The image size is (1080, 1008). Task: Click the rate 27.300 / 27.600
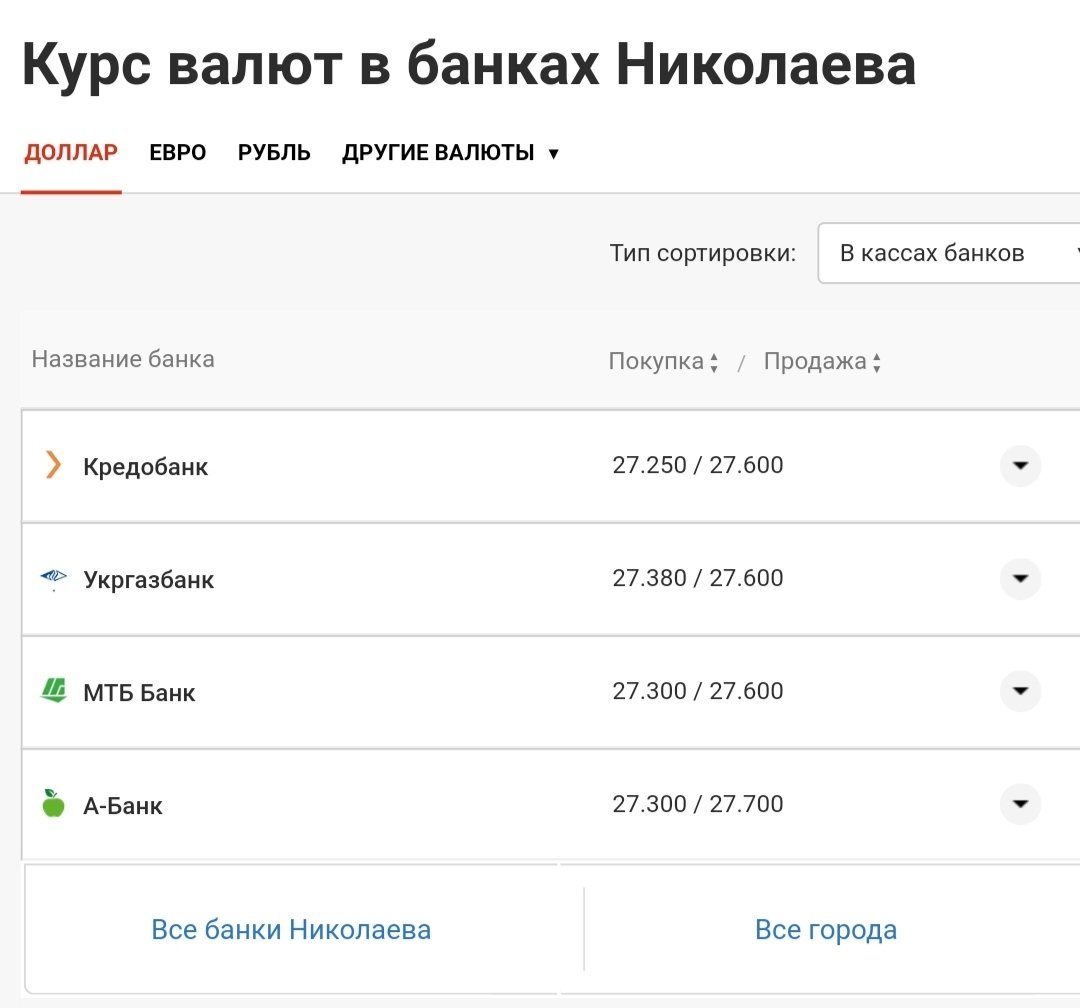[698, 691]
